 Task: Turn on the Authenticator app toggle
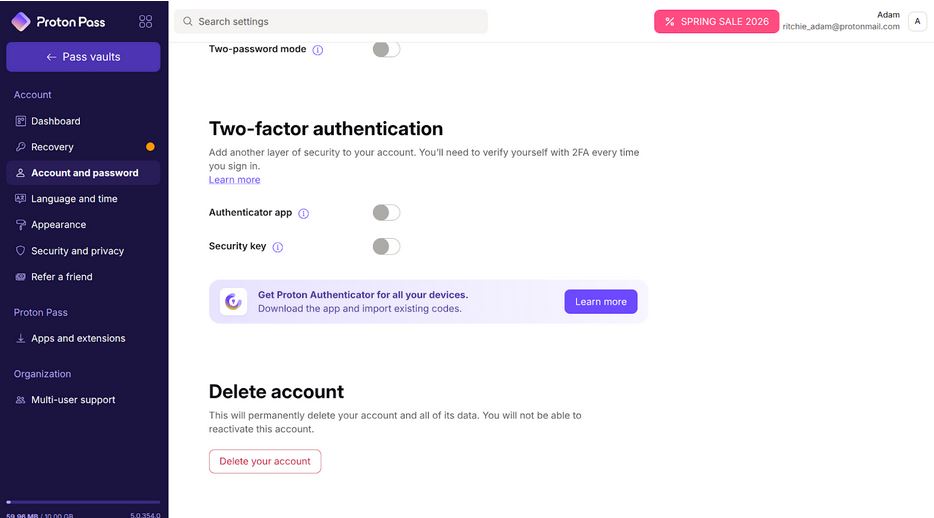(386, 213)
